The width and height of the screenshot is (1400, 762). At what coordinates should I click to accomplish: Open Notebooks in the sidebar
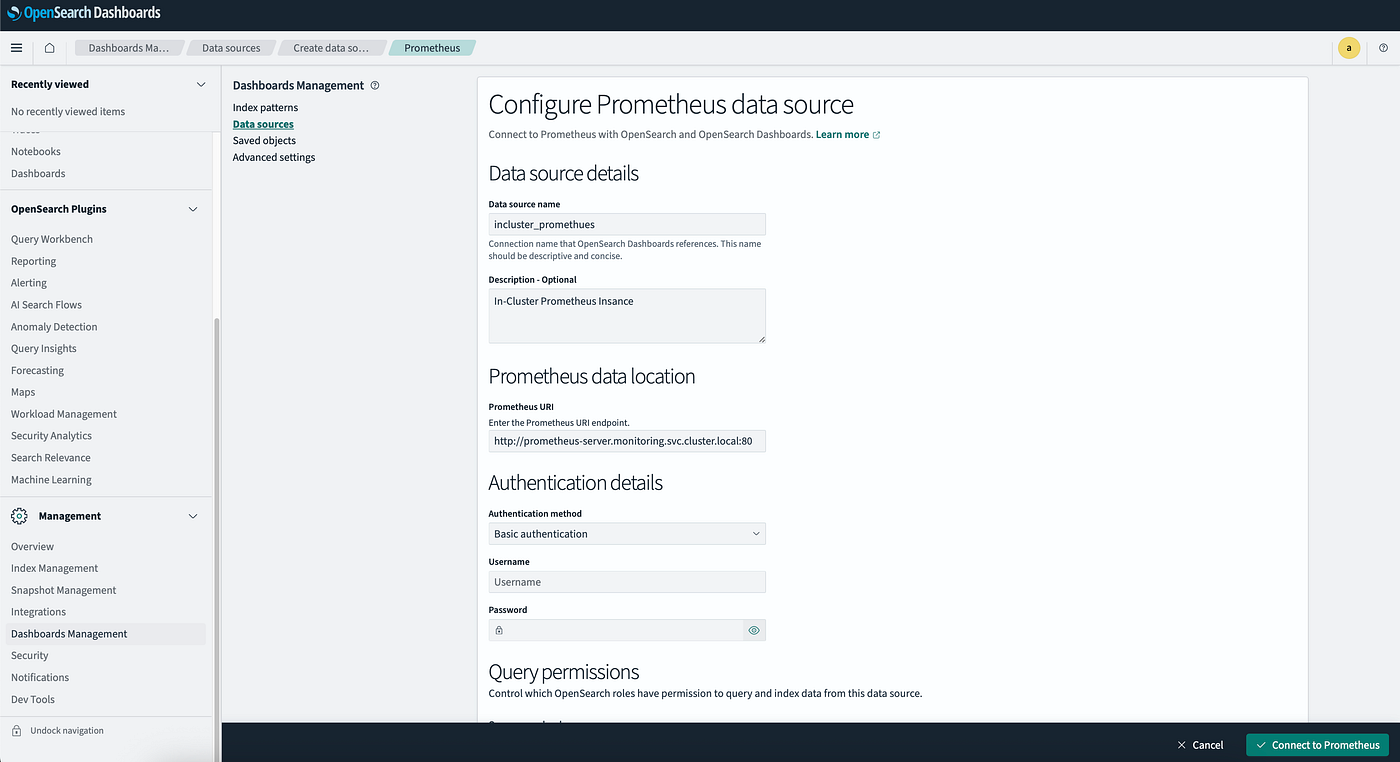pos(36,152)
